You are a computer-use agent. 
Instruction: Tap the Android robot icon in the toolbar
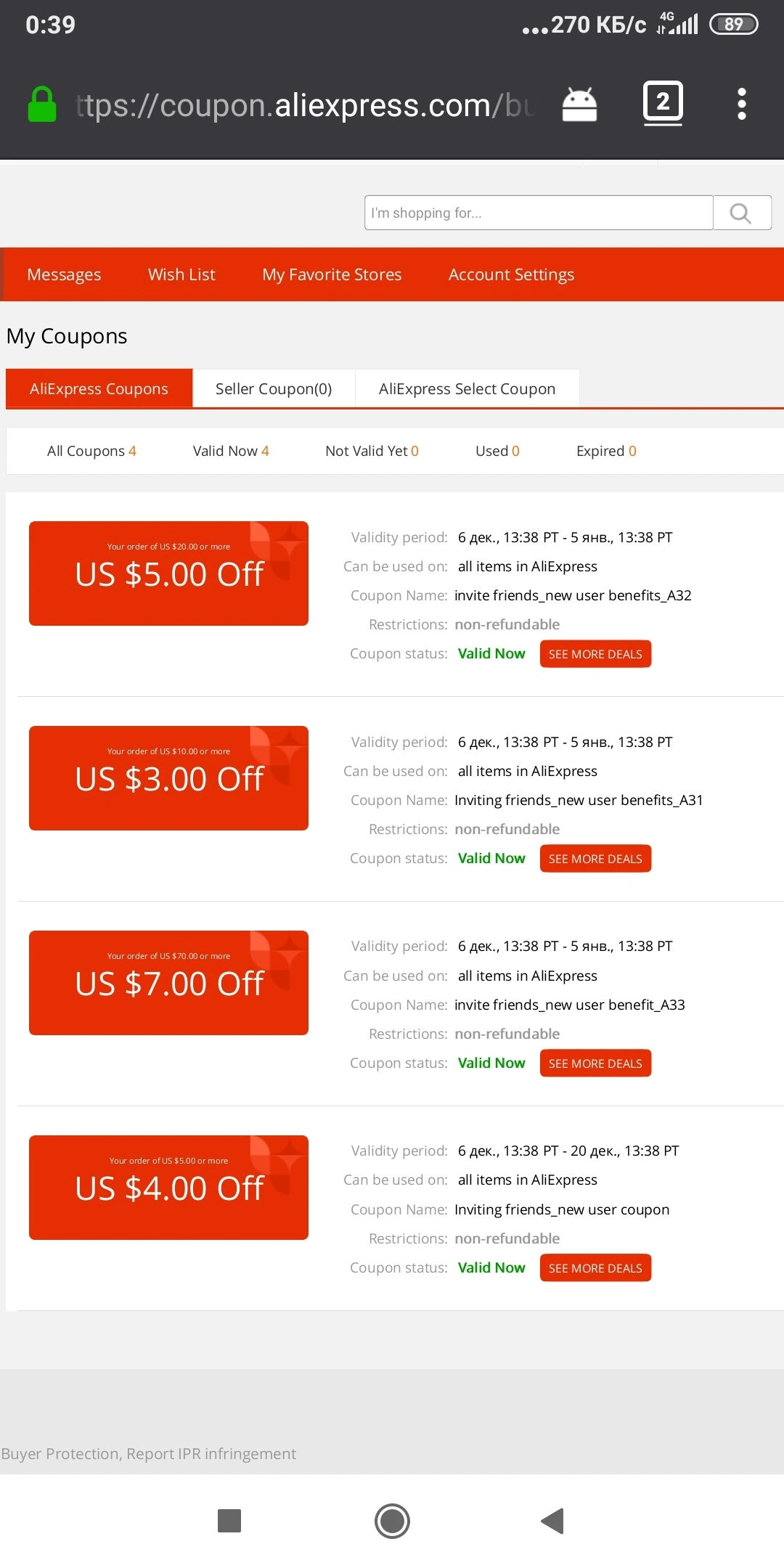(x=579, y=105)
